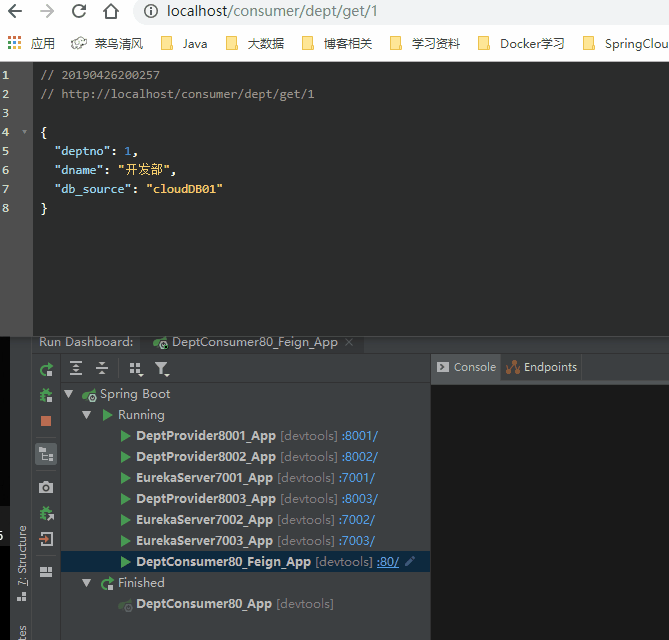Collapse the Finished group arrow
The width and height of the screenshot is (669, 640).
click(87, 583)
